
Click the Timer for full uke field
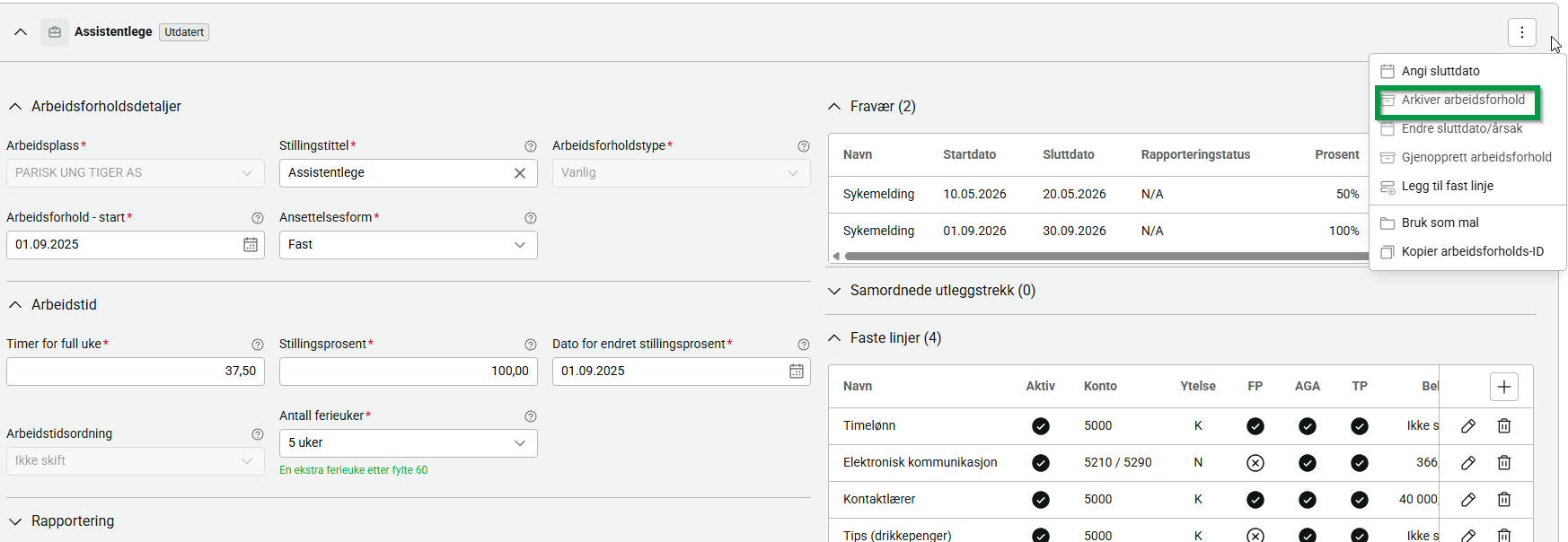pos(136,372)
